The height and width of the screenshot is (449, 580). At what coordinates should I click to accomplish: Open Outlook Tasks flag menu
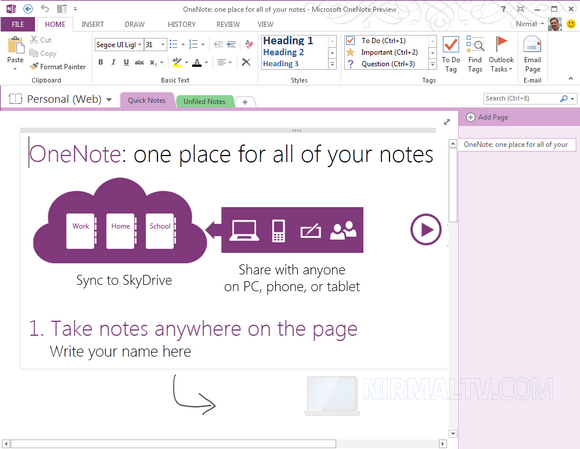(x=501, y=54)
